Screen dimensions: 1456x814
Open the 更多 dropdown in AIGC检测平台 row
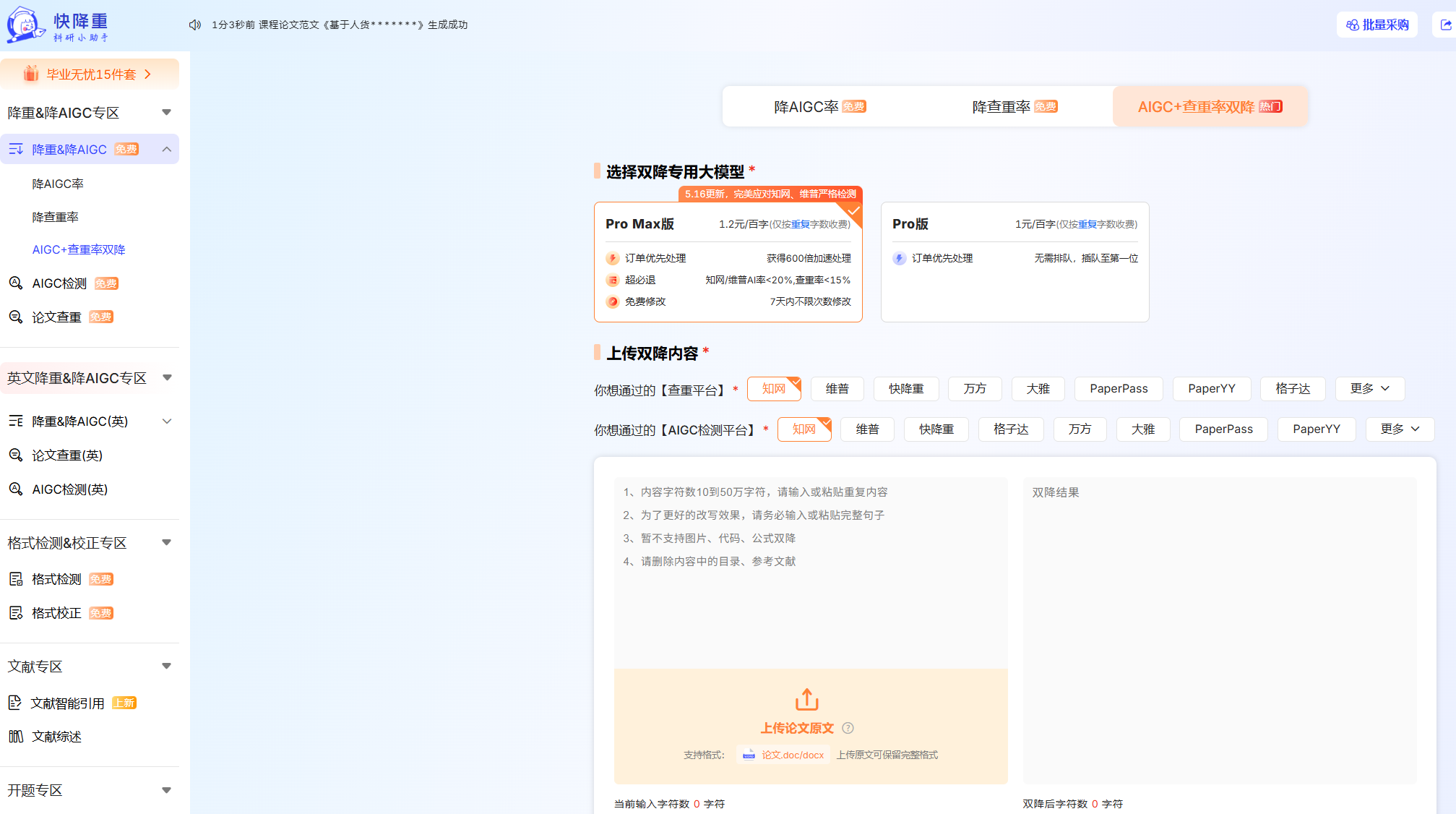(x=1400, y=429)
